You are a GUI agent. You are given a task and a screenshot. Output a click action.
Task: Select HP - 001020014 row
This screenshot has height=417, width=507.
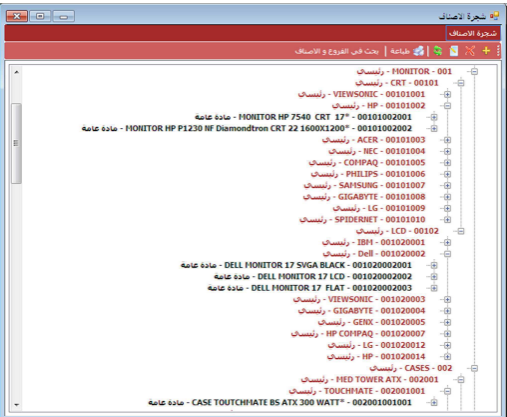tap(376, 357)
